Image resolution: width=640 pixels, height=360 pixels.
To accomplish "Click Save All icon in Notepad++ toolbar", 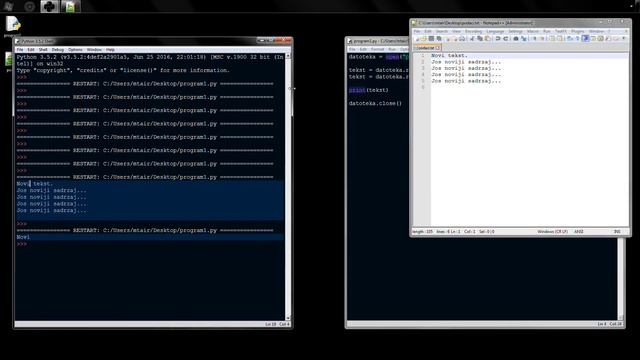I will (439, 38).
